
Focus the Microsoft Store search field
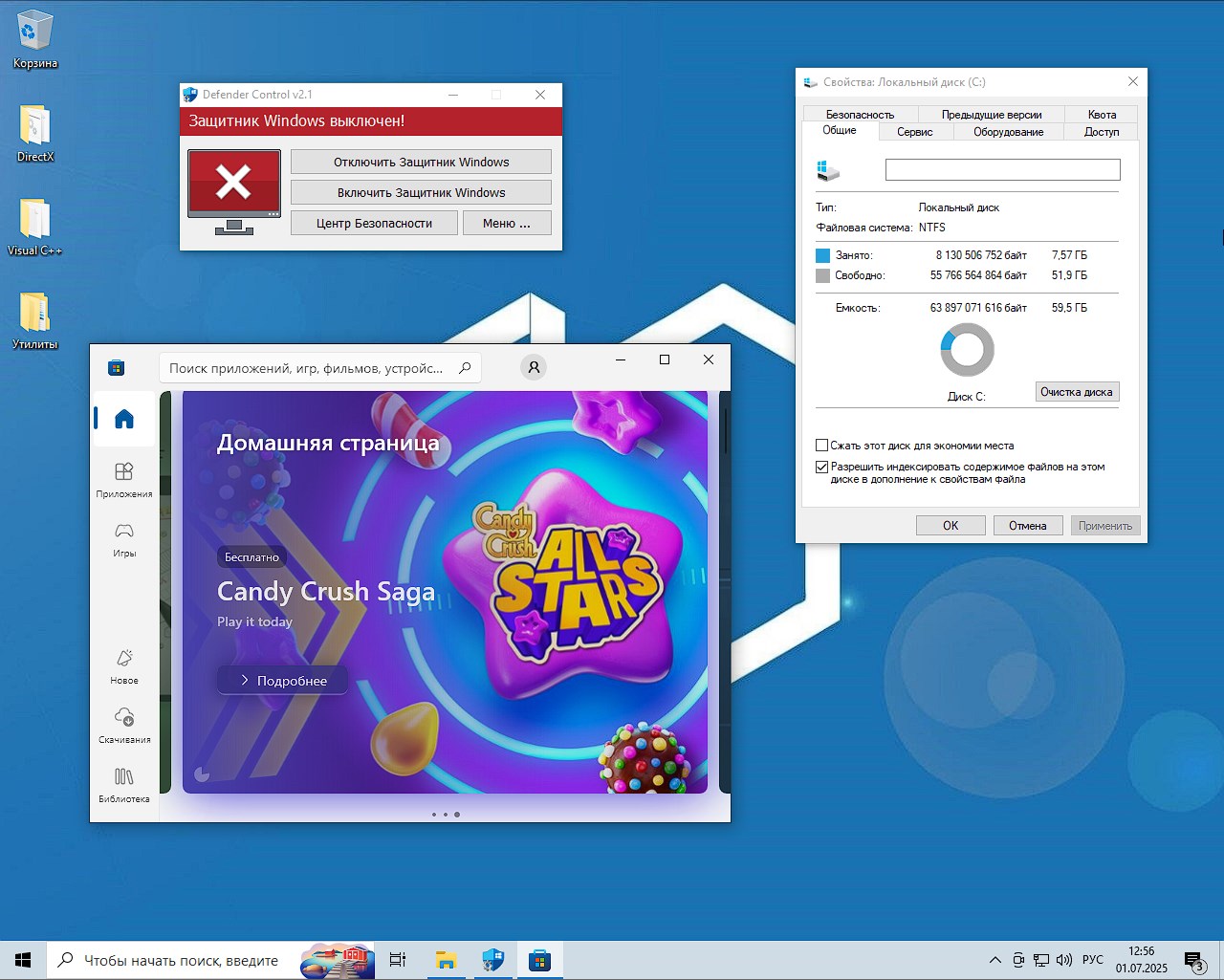(x=320, y=368)
